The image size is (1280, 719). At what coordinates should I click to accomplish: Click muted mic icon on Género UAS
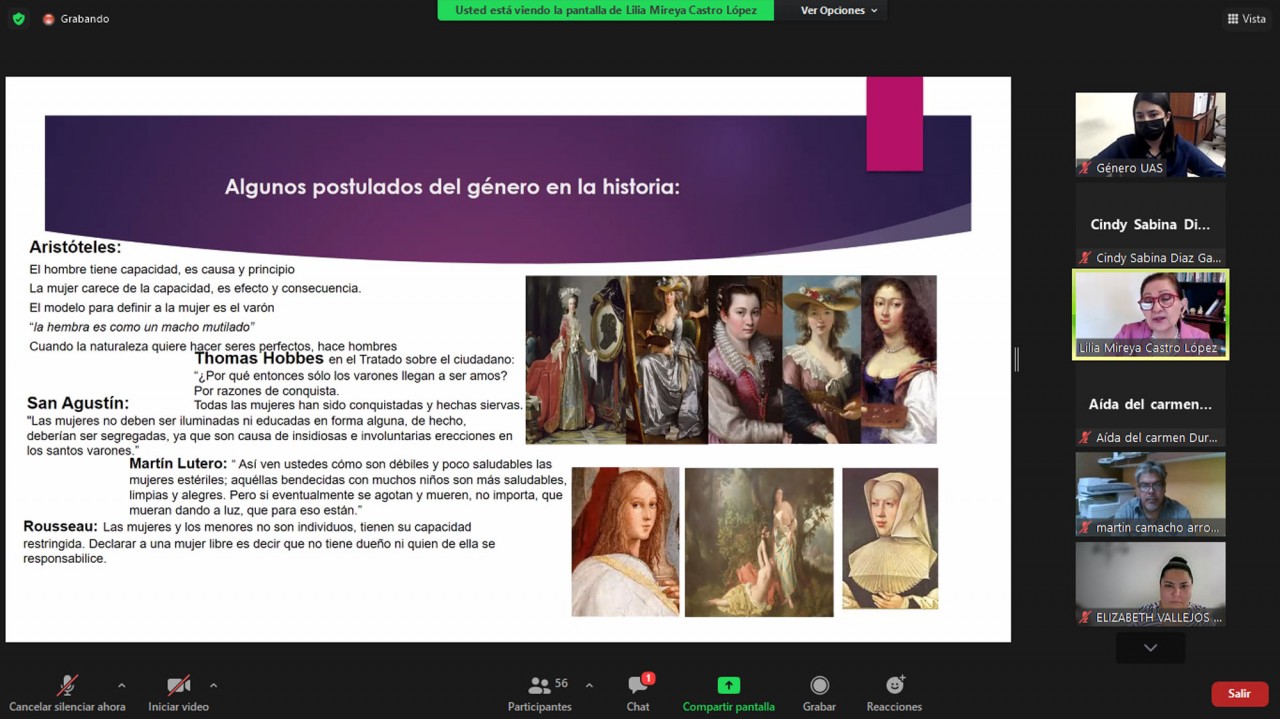point(1085,168)
